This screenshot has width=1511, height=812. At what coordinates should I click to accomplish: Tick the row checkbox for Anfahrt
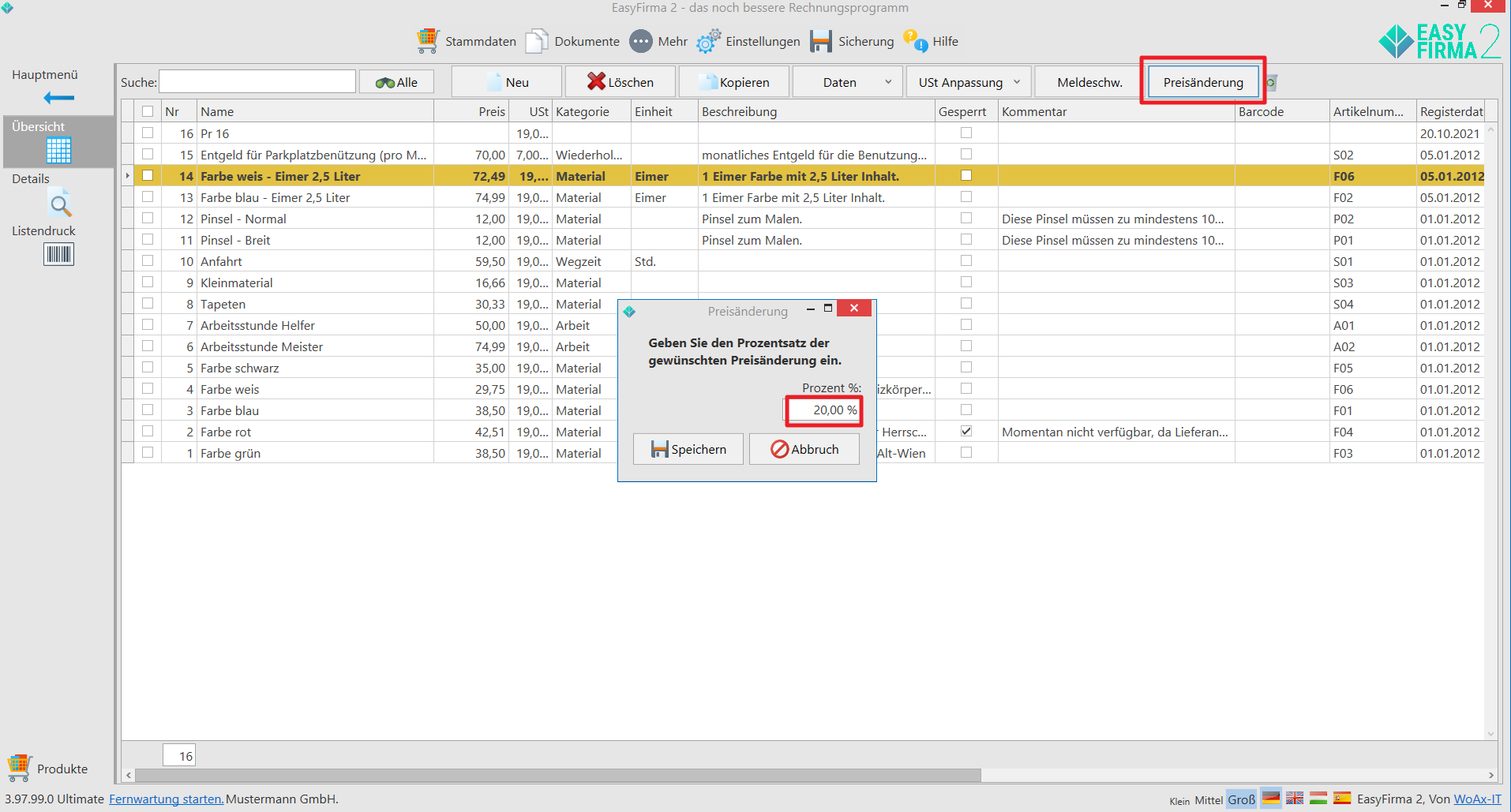click(148, 260)
